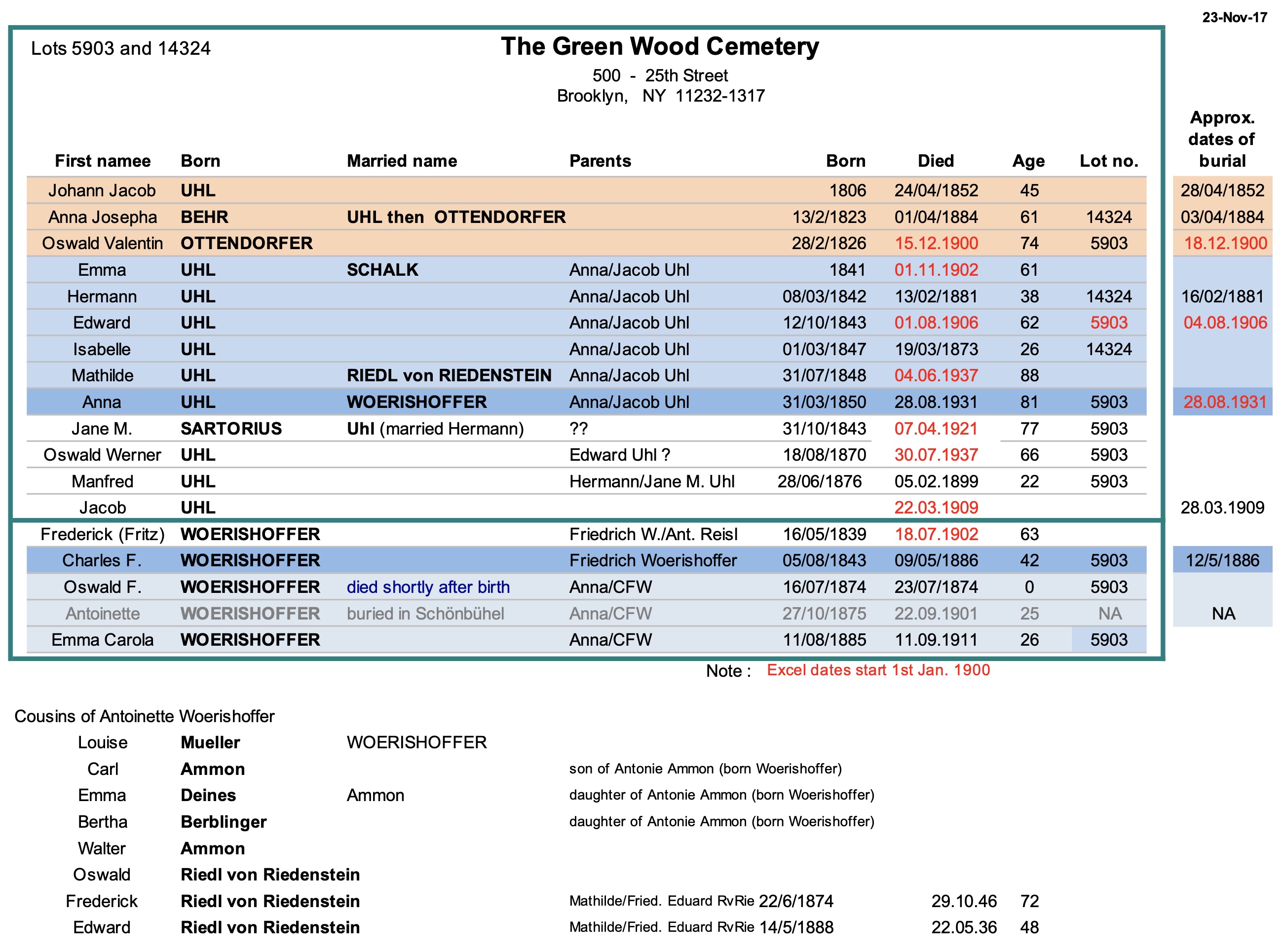
Task: Click 'SARTORIUS' surname cell
Action: click(x=231, y=428)
